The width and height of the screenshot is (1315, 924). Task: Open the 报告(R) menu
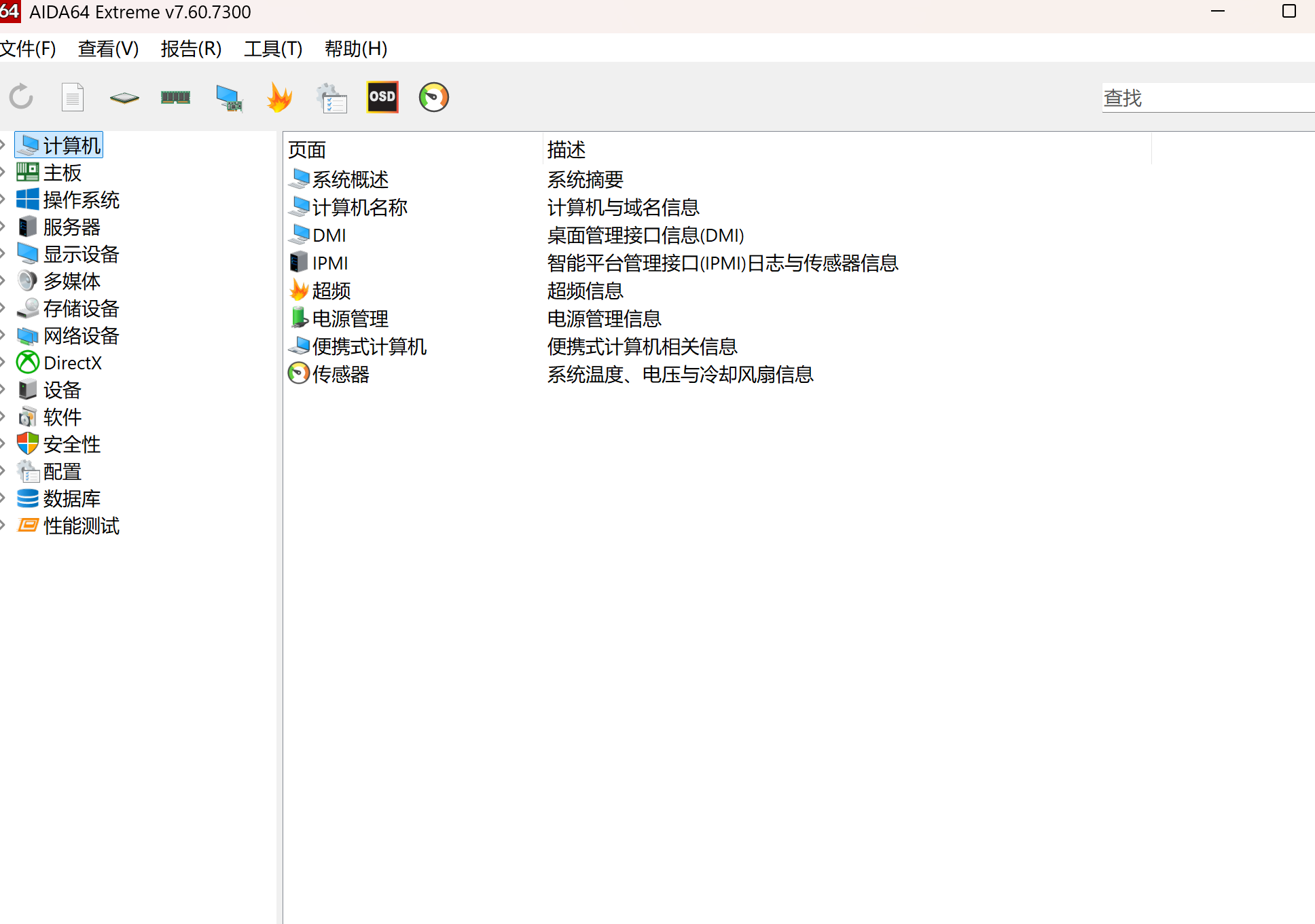(x=191, y=49)
